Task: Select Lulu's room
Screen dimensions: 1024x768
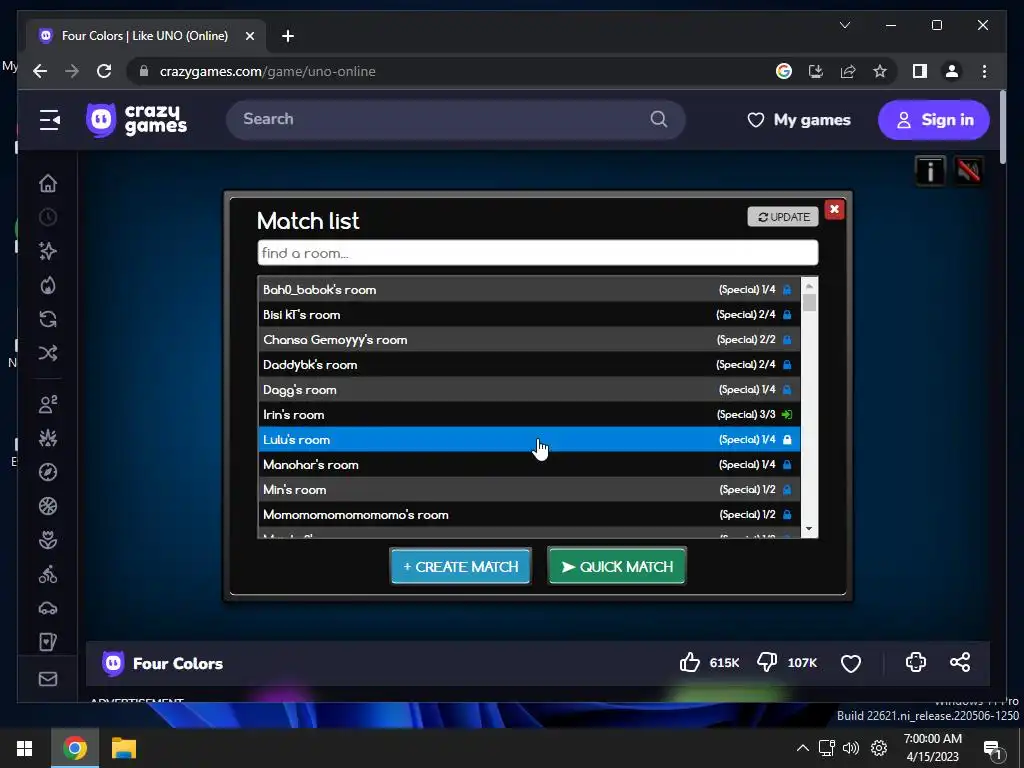Action: (x=529, y=440)
